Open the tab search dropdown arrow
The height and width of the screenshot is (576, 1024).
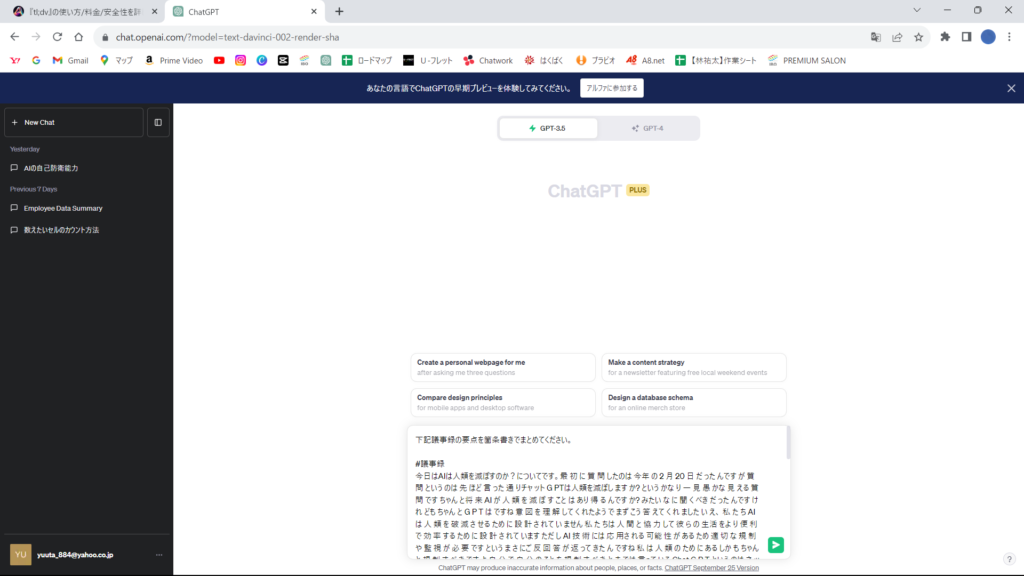(917, 10)
